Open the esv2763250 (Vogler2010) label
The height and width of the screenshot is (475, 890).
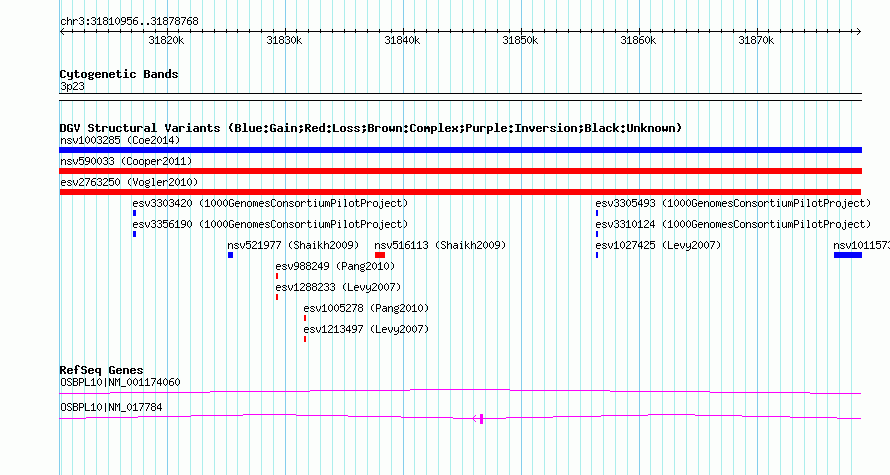(129, 182)
